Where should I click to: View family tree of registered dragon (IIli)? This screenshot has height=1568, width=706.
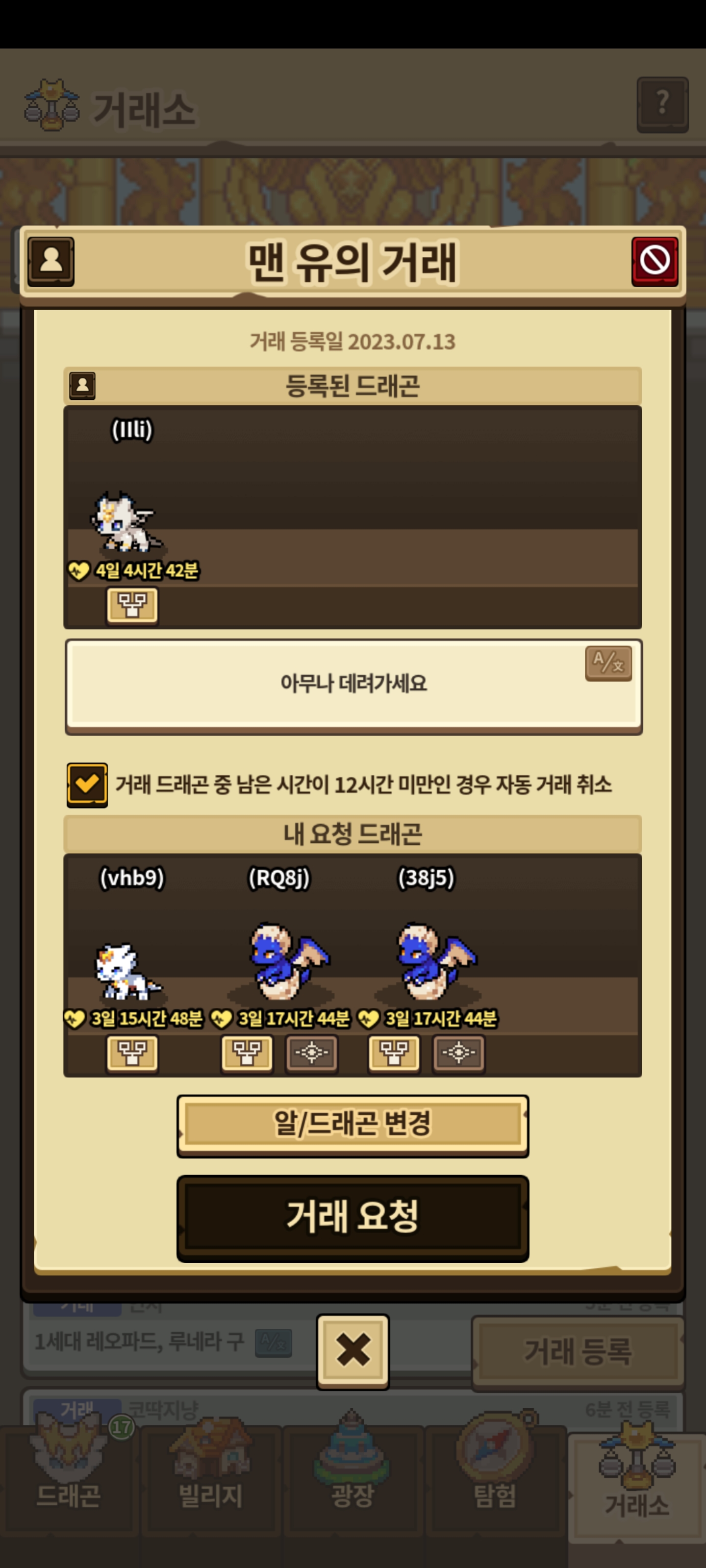tap(132, 606)
